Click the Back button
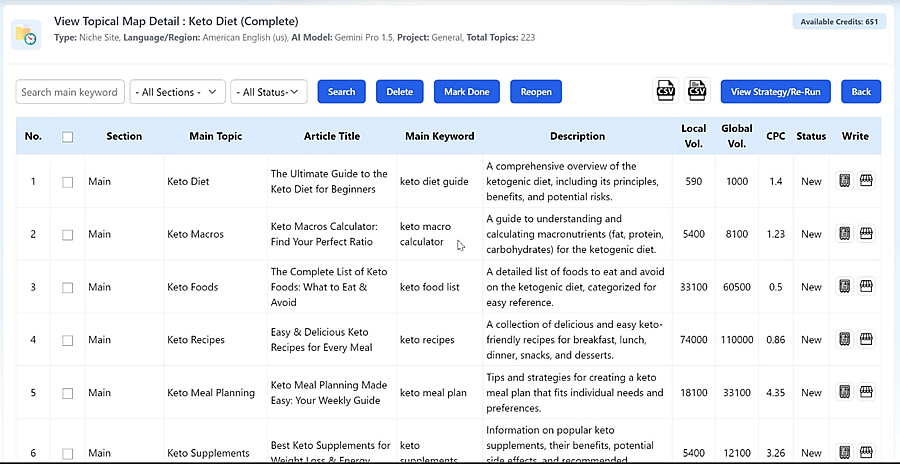 [861, 92]
